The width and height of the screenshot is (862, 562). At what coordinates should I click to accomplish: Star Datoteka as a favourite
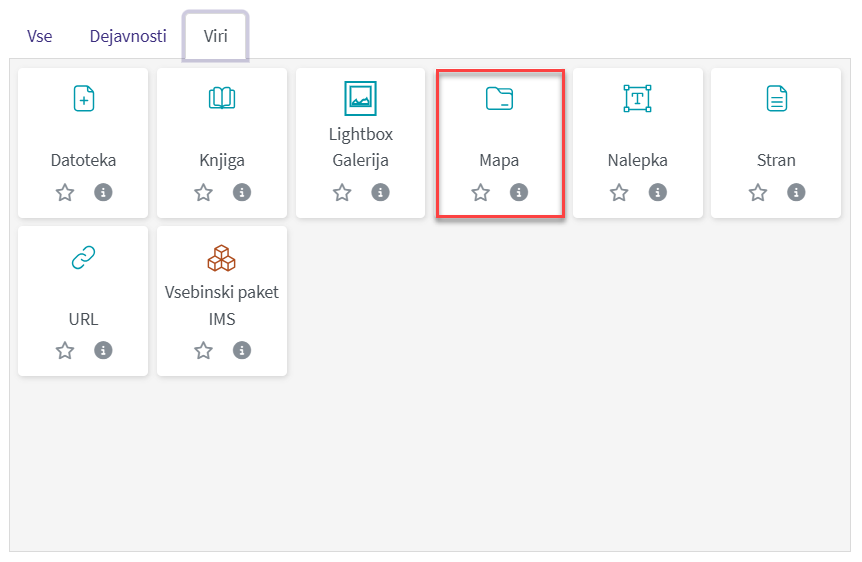click(x=65, y=193)
